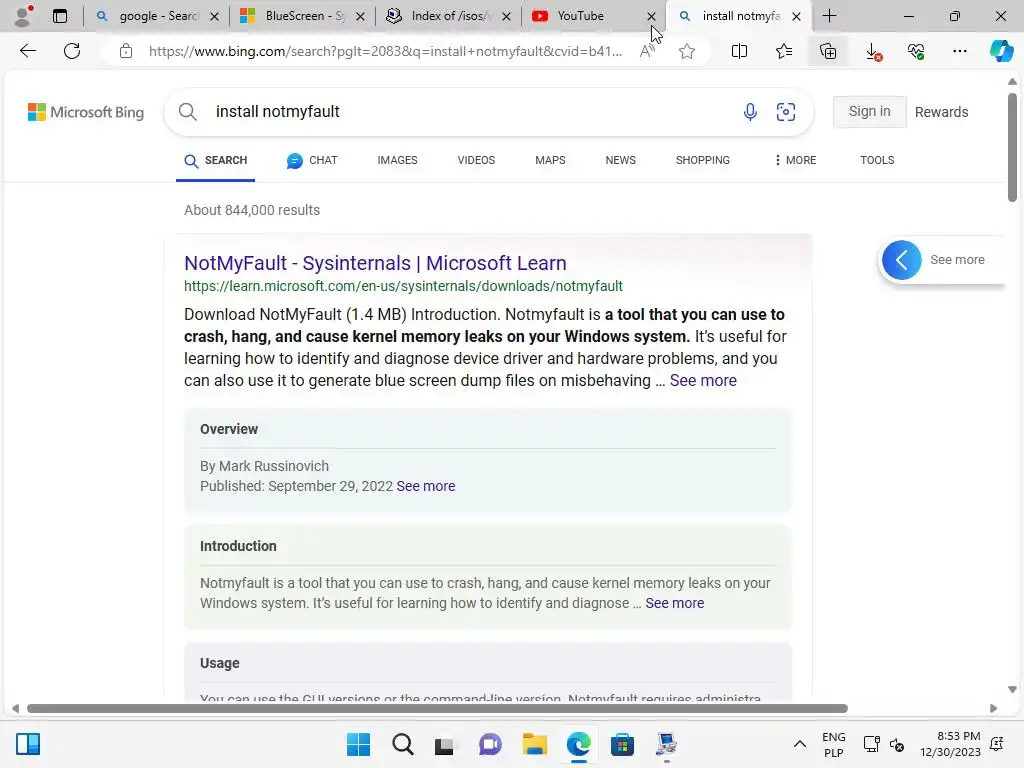
Task: Go to the Microsoft Bing logo home
Action: point(86,112)
